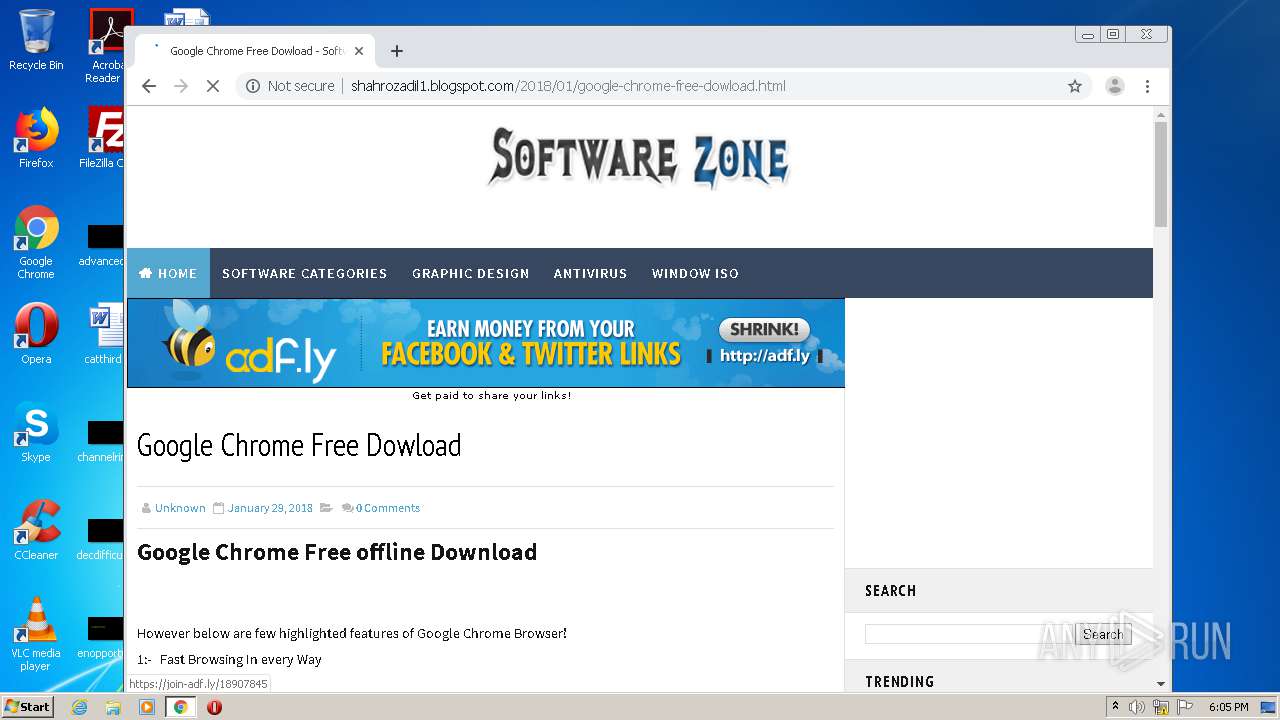1280x720 pixels.
Task: Click the Software Zone logo
Action: click(x=639, y=158)
